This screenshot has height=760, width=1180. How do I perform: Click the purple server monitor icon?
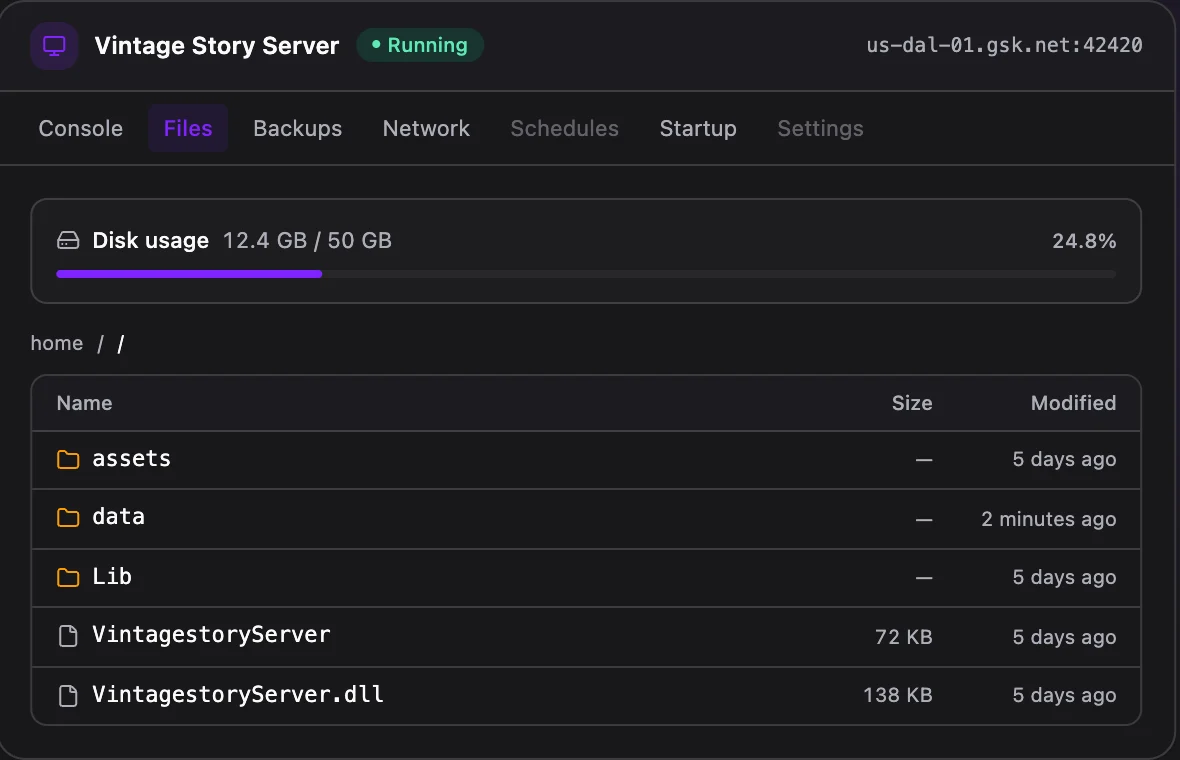[x=54, y=46]
